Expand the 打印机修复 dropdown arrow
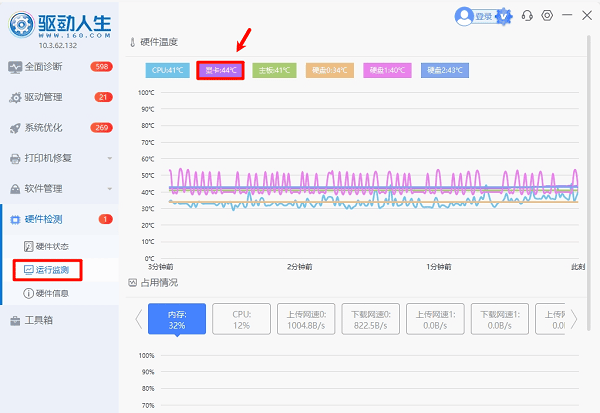 point(110,158)
